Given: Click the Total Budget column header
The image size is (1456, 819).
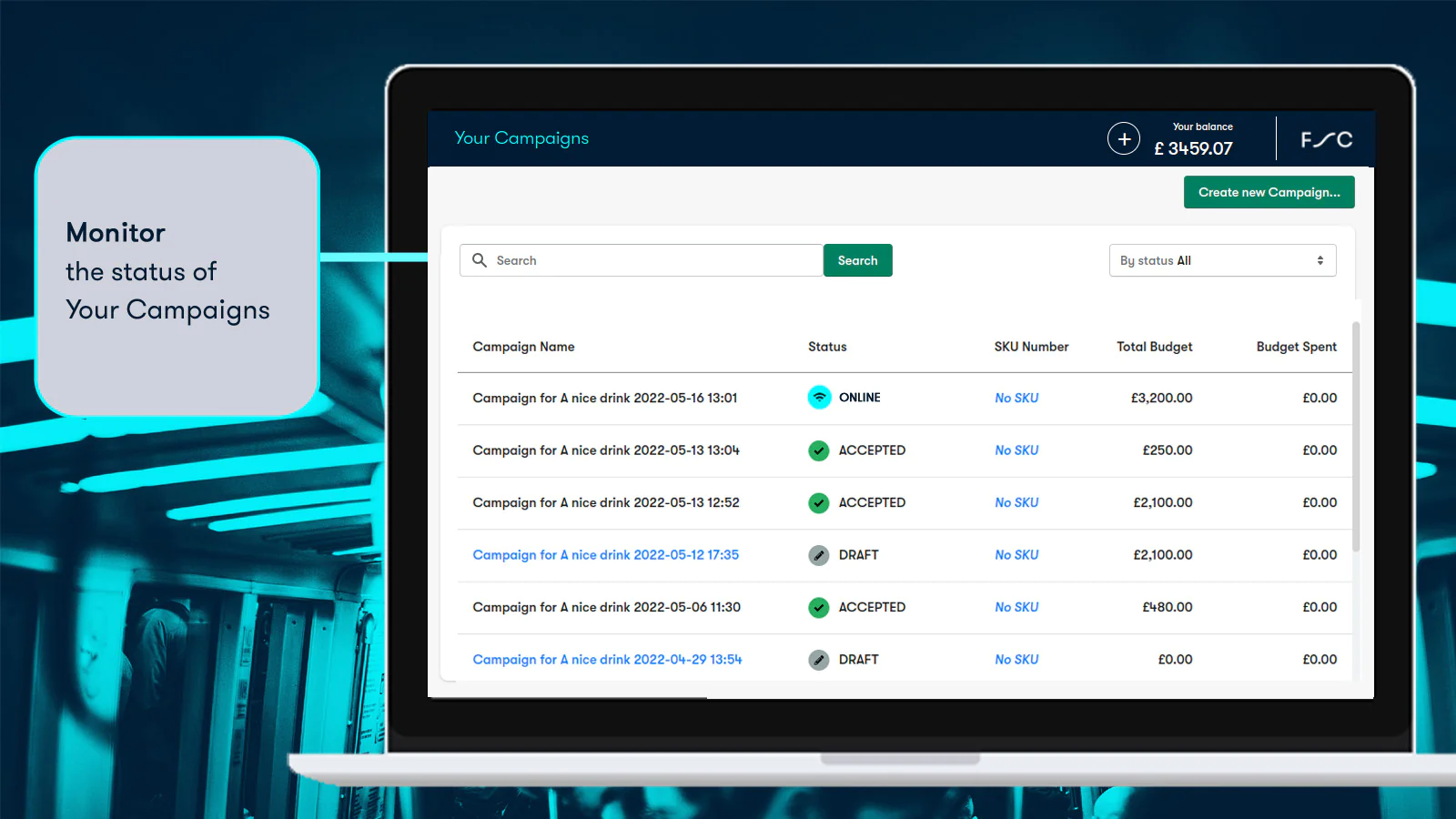Looking at the screenshot, I should [x=1154, y=347].
